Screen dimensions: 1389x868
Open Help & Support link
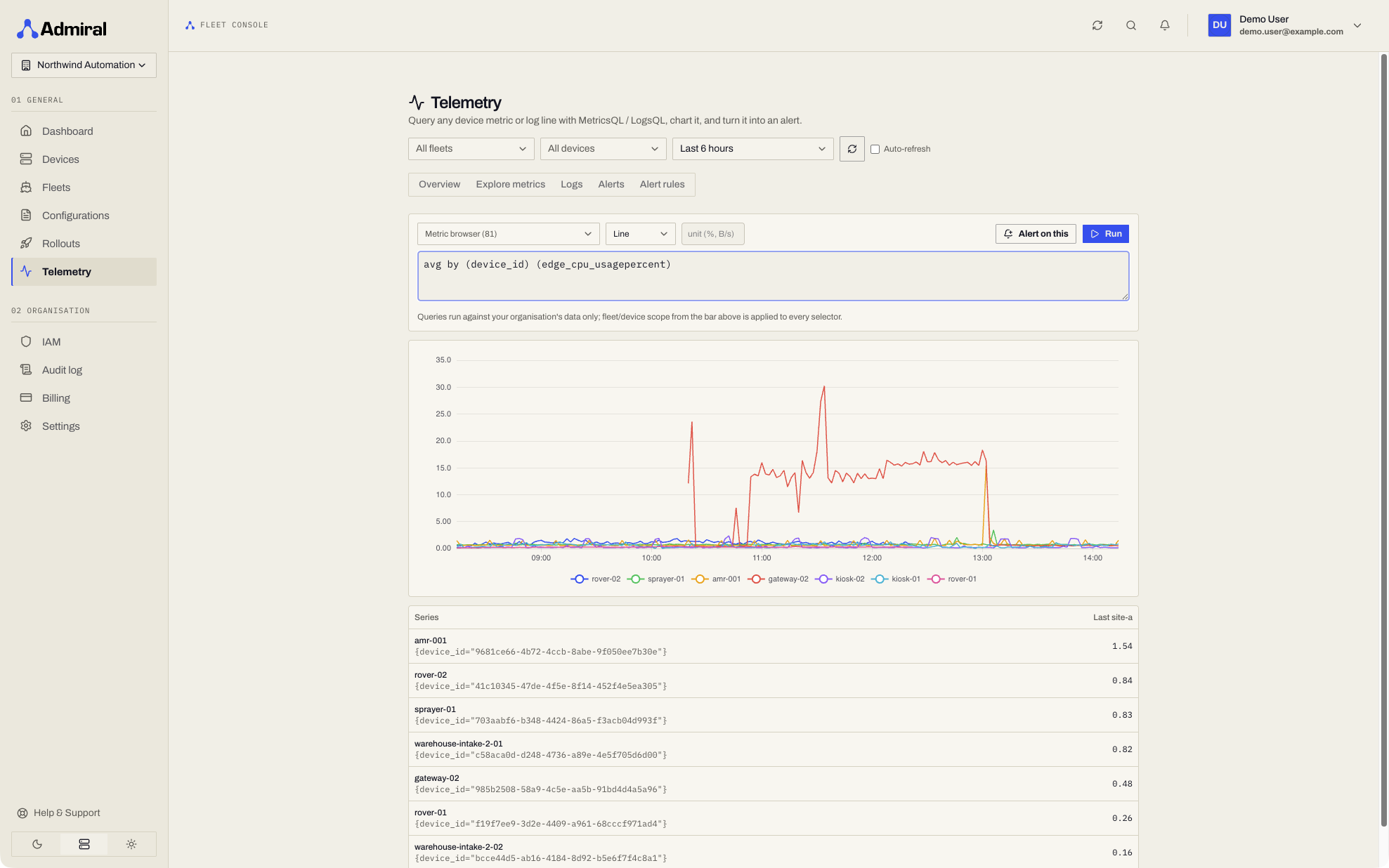pos(59,813)
